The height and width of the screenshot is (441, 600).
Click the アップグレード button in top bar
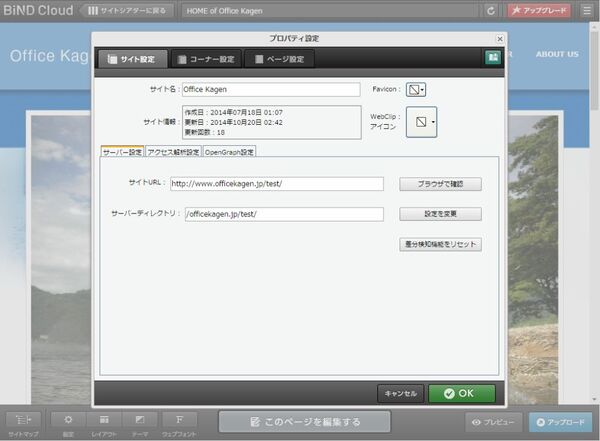click(x=540, y=11)
